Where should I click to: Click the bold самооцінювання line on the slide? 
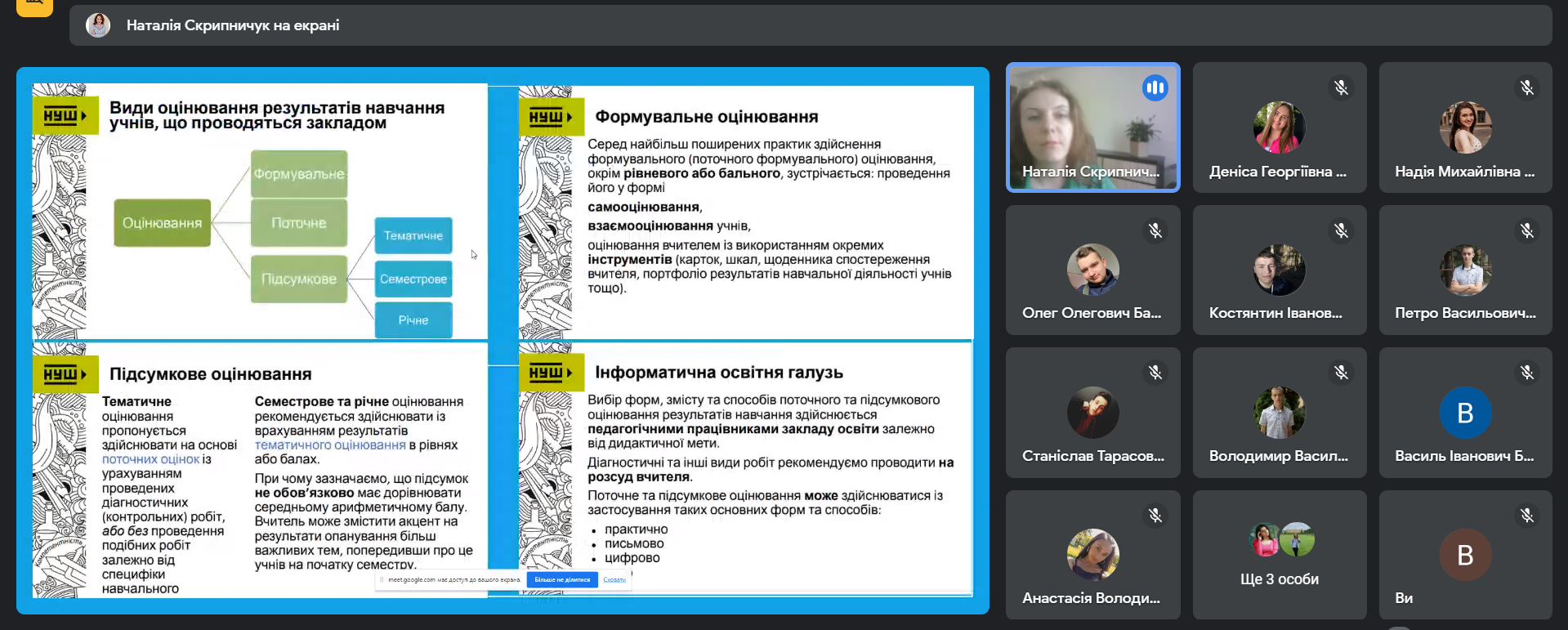[x=645, y=208]
